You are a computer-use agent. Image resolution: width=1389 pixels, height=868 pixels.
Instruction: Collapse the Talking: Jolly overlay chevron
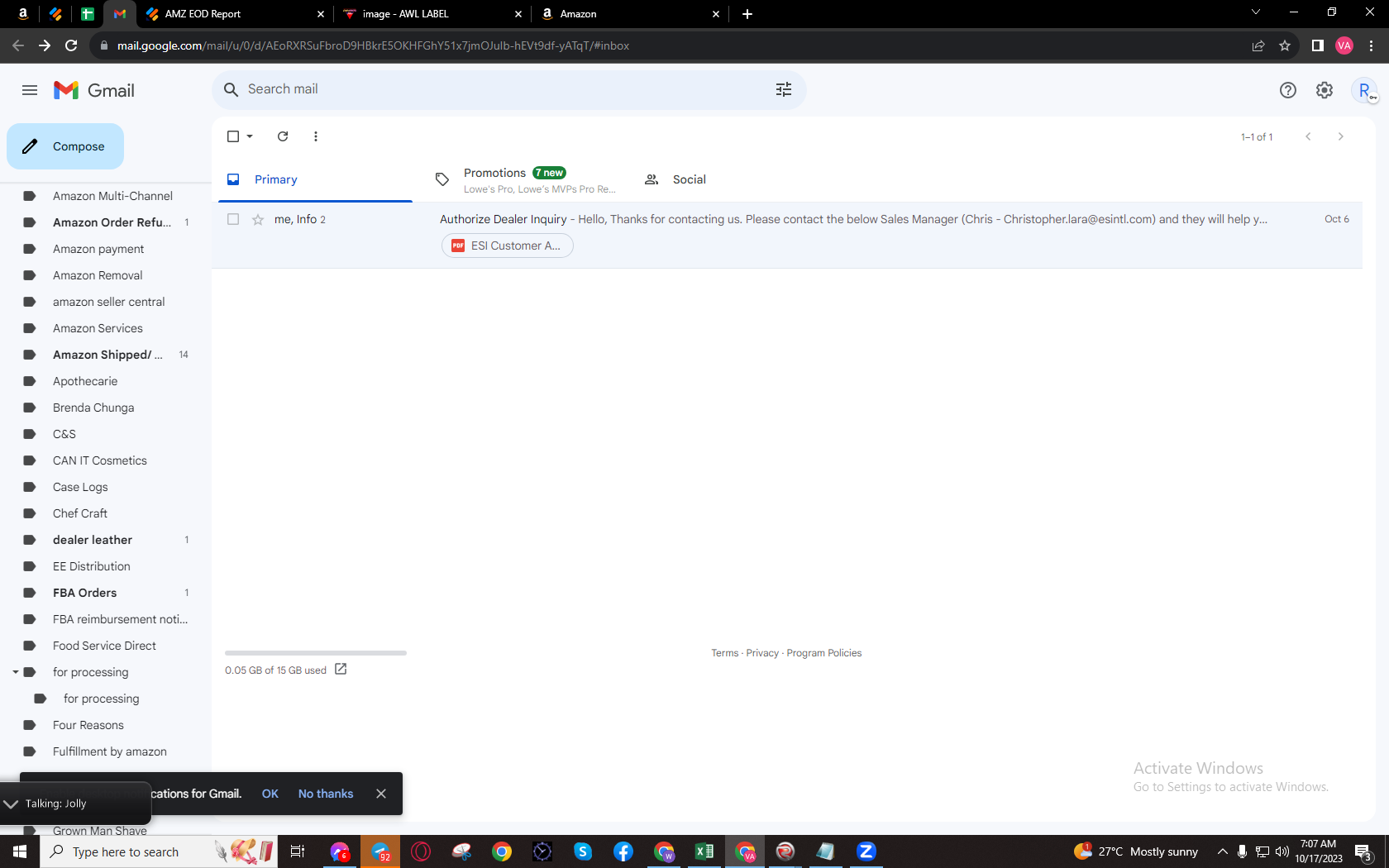pos(11,804)
